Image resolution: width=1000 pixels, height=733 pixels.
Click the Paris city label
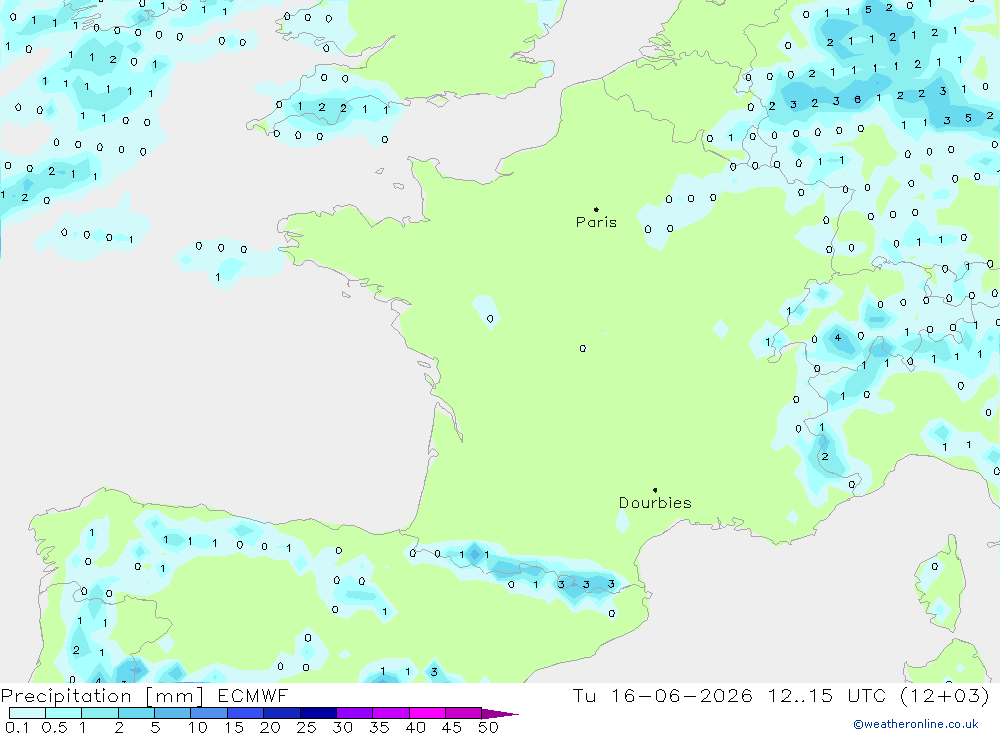pos(596,222)
